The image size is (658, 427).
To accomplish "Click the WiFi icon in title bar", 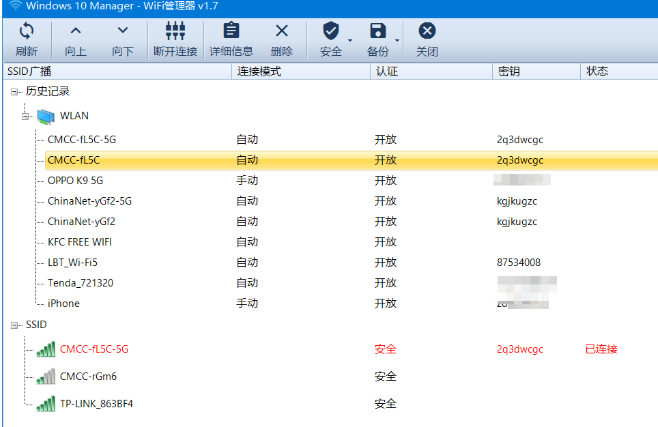I will tap(15, 6).
